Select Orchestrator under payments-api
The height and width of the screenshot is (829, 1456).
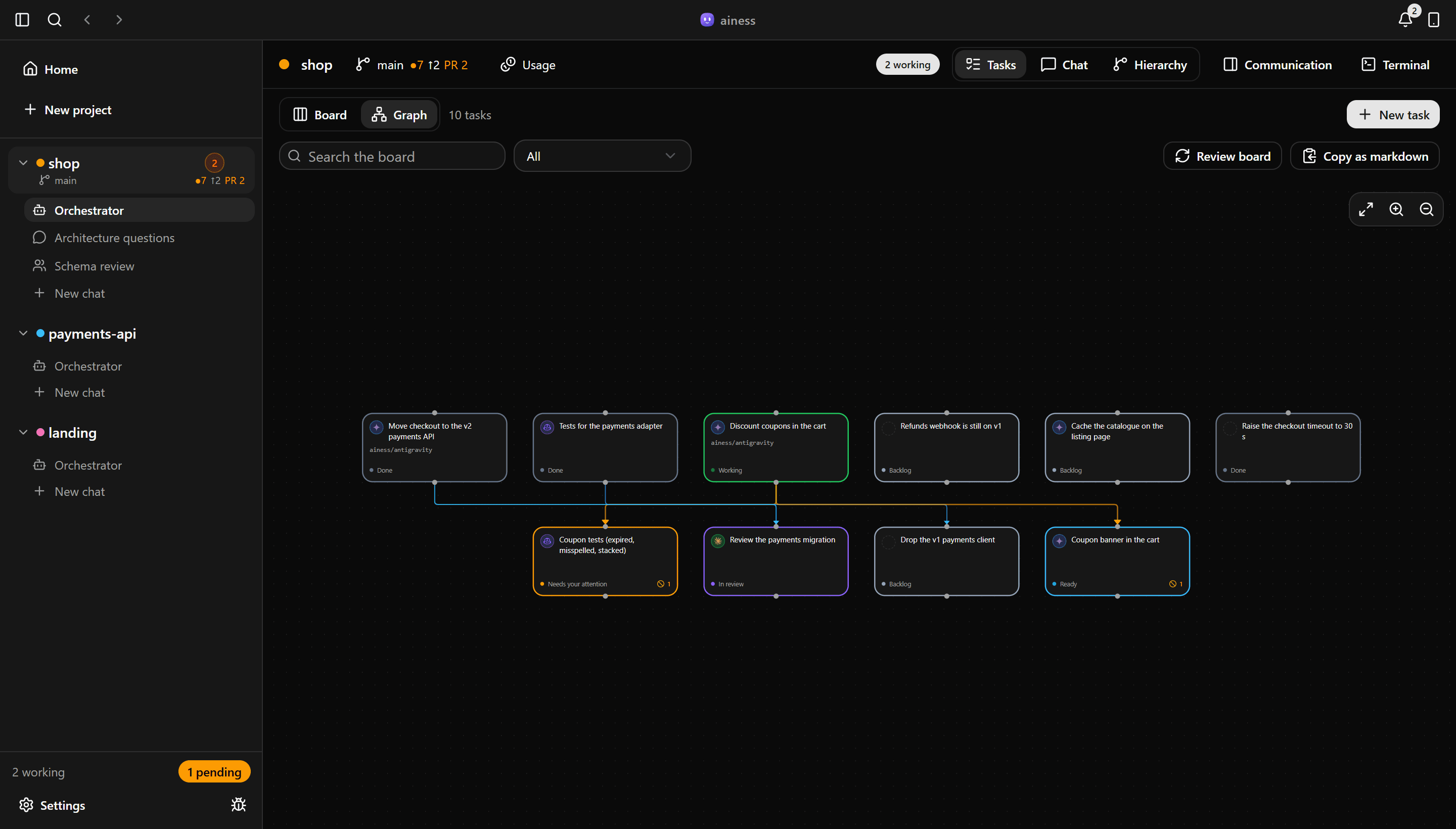pos(139,366)
